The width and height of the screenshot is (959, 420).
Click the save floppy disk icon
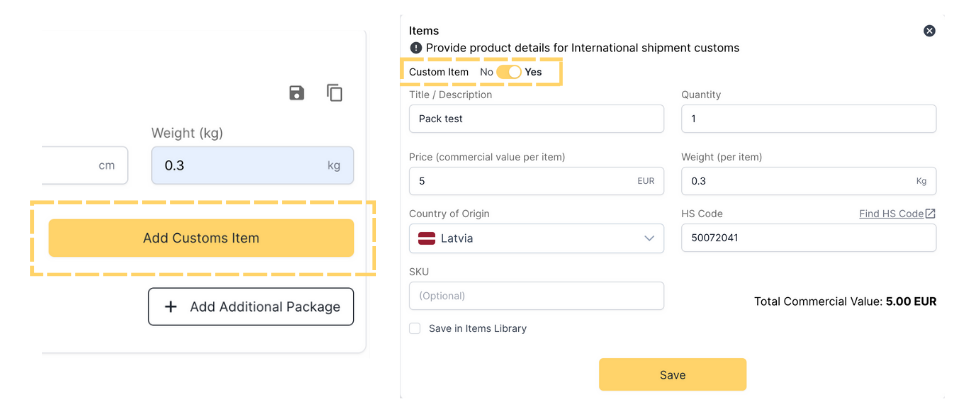(296, 93)
